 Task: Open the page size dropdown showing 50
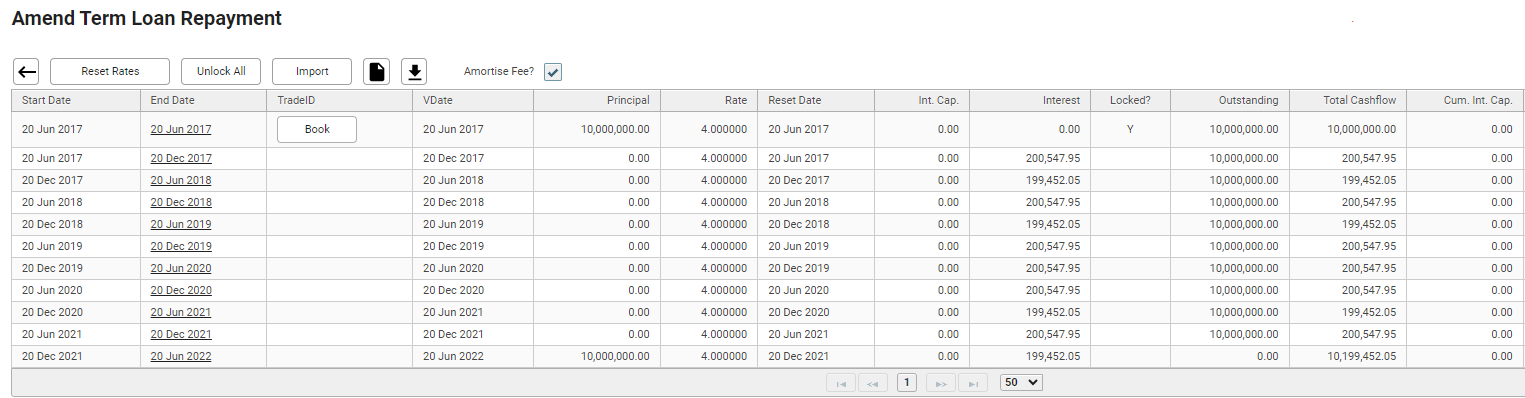point(1021,382)
